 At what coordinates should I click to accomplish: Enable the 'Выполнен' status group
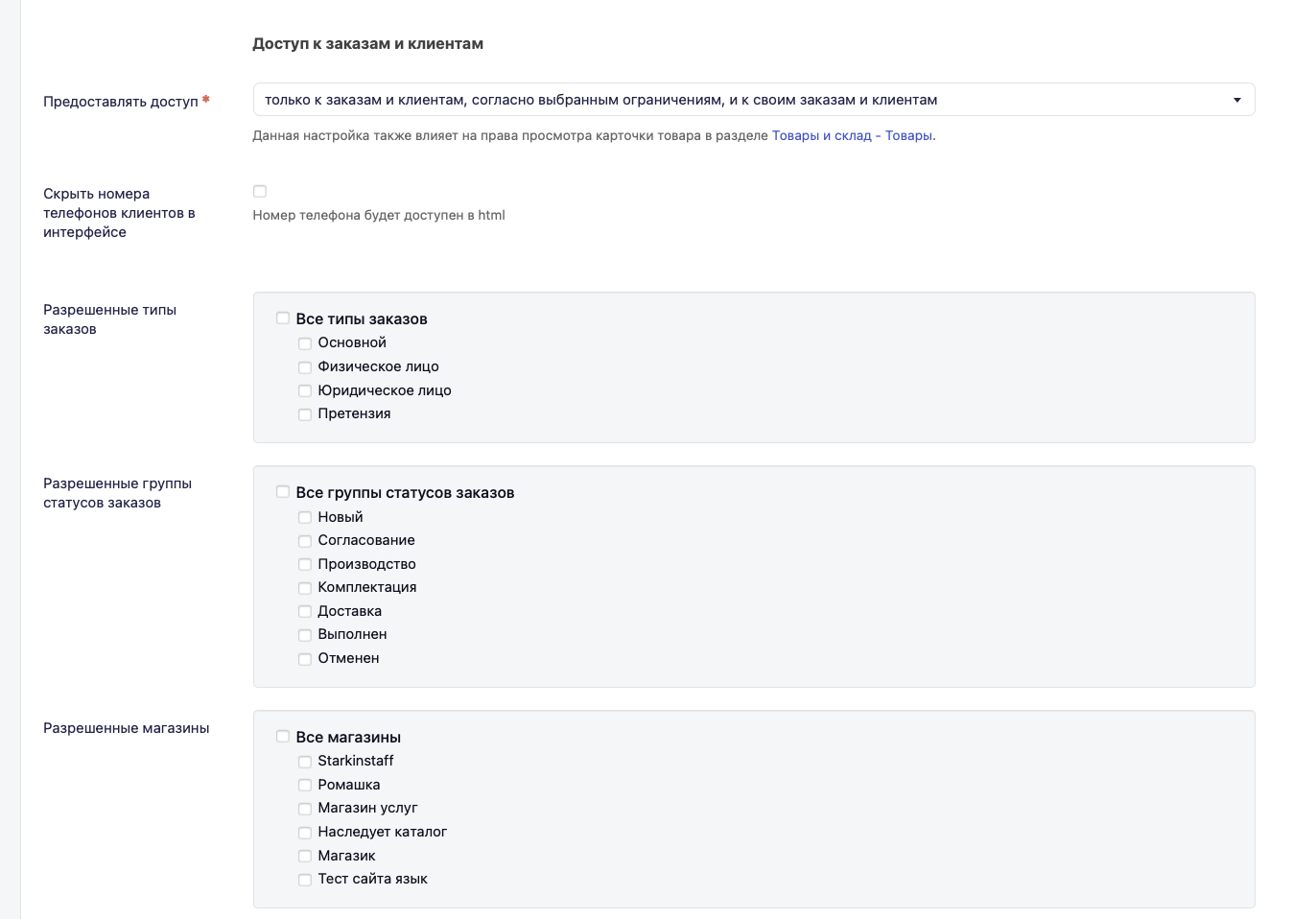pos(305,635)
